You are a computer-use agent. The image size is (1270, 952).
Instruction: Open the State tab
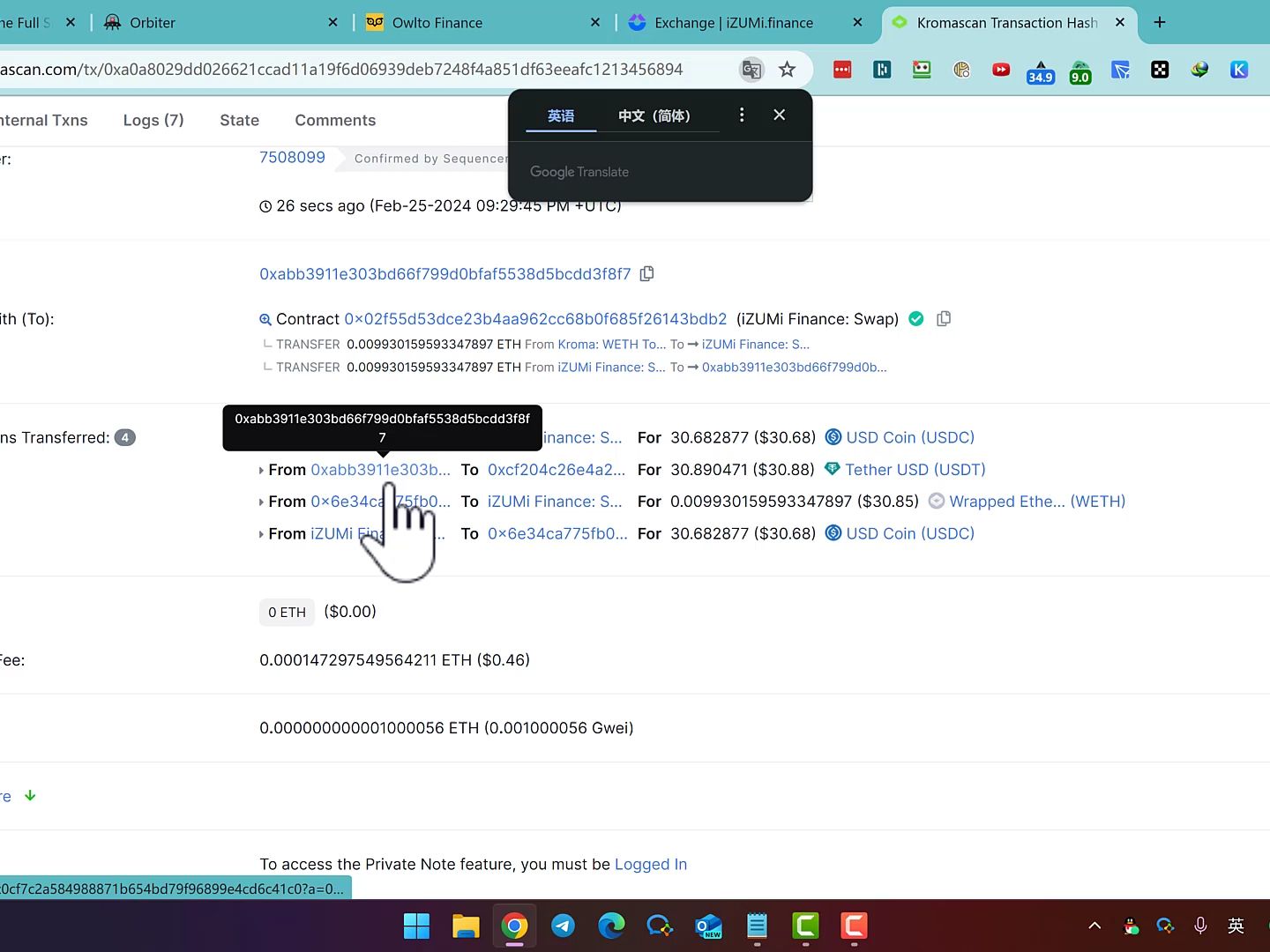click(x=240, y=120)
